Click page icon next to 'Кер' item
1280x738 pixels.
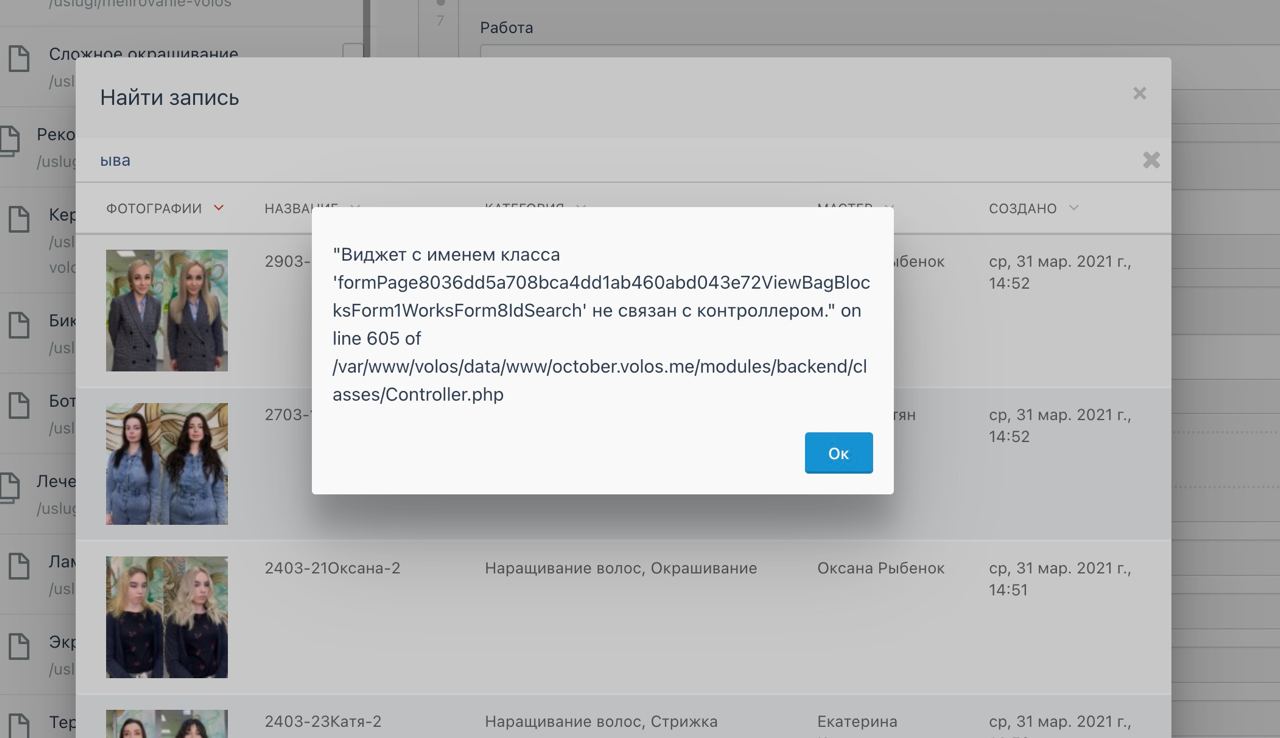click(x=19, y=219)
